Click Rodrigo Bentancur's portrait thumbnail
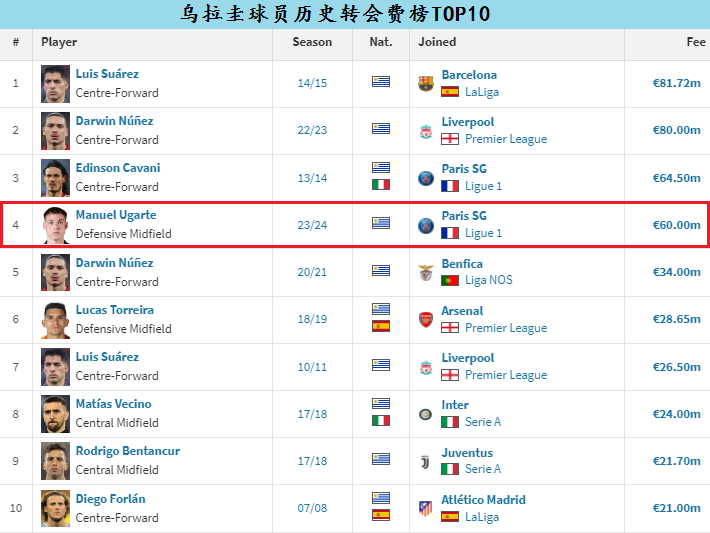The image size is (710, 533). pyautogui.click(x=55, y=461)
